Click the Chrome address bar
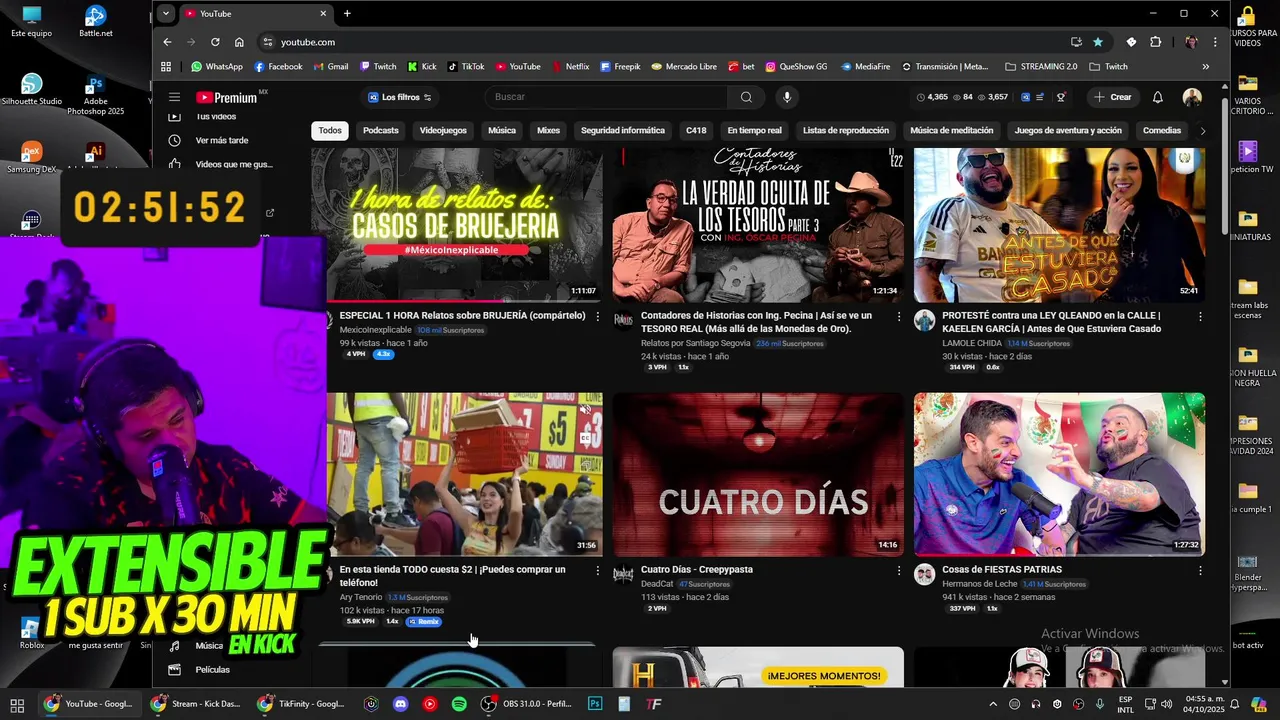Viewport: 1280px width, 720px height. [660, 42]
